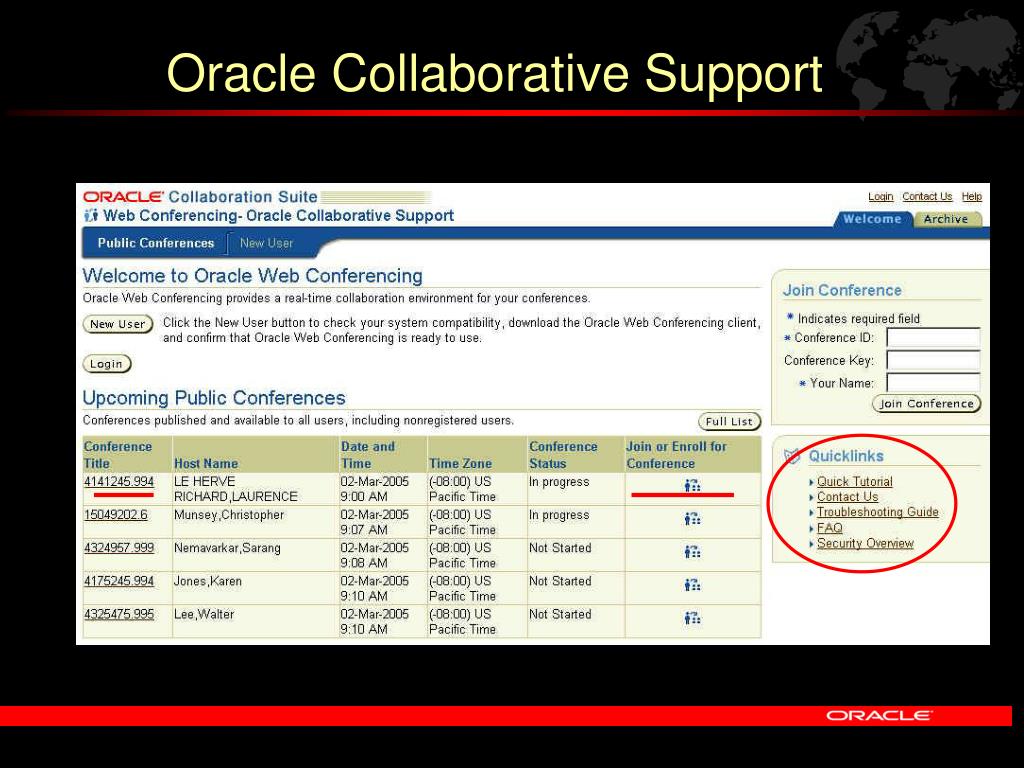Click host name LE HERVE RICHARD,LAURENCE

click(x=236, y=489)
